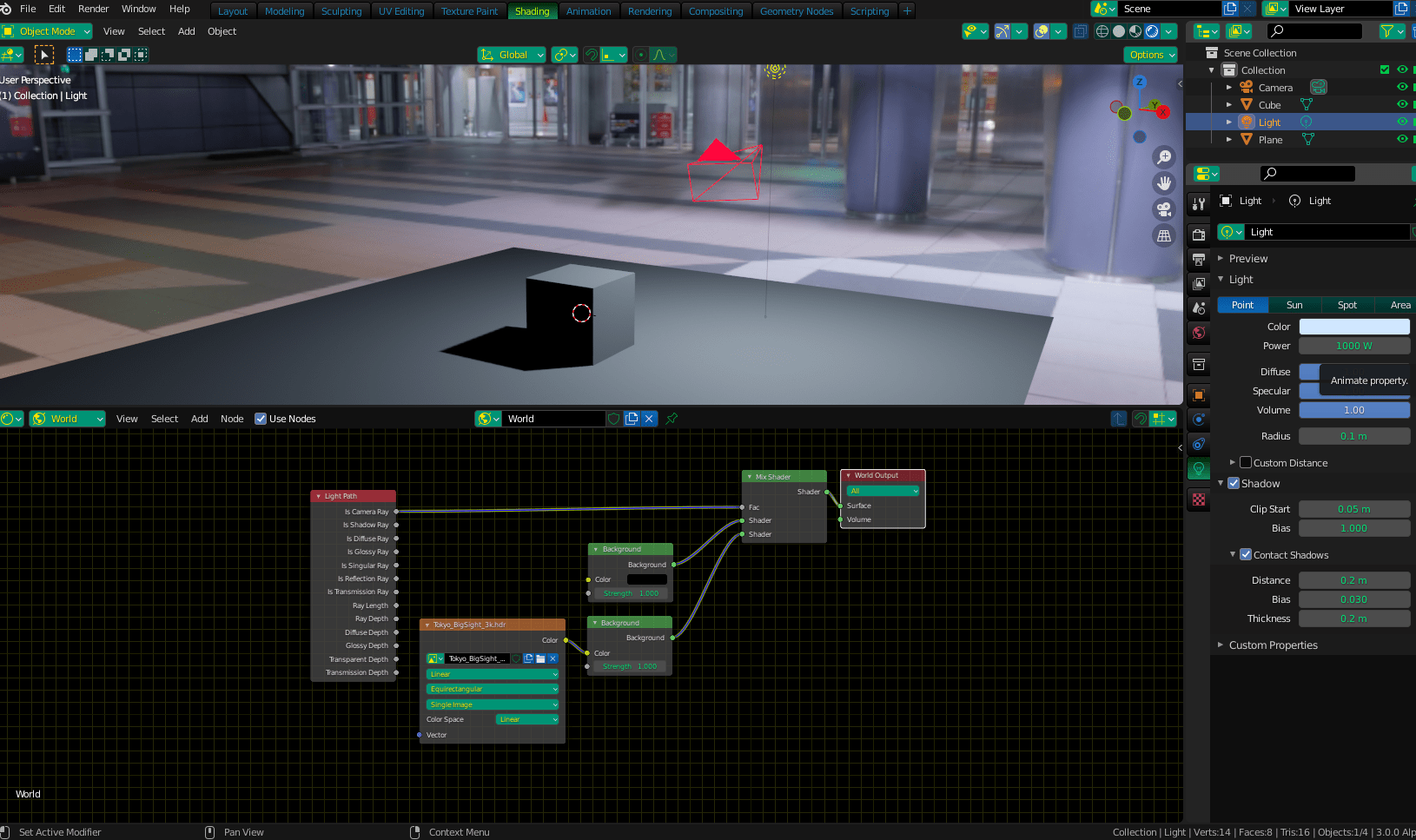
Task: Open the light Color swatch
Action: pyautogui.click(x=1353, y=326)
